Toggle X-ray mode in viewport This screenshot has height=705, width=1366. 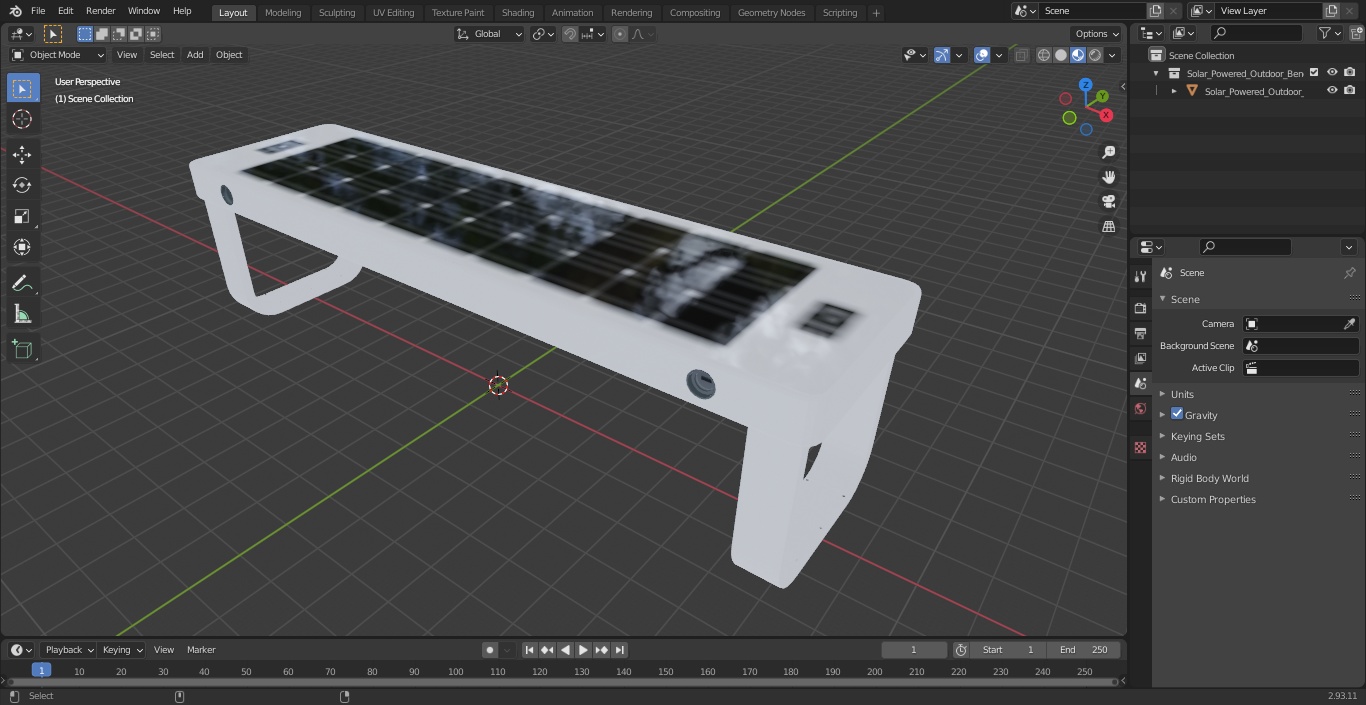1021,55
